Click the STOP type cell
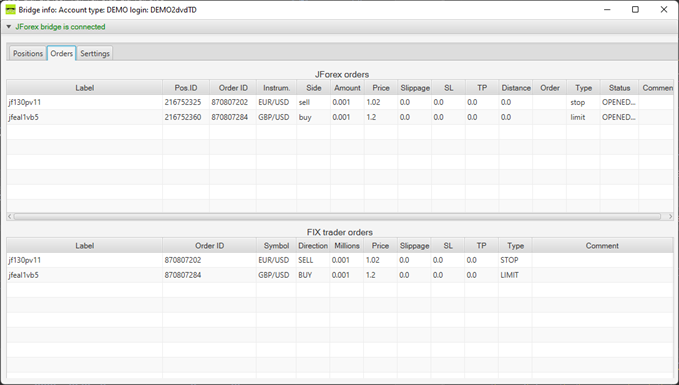 509,260
